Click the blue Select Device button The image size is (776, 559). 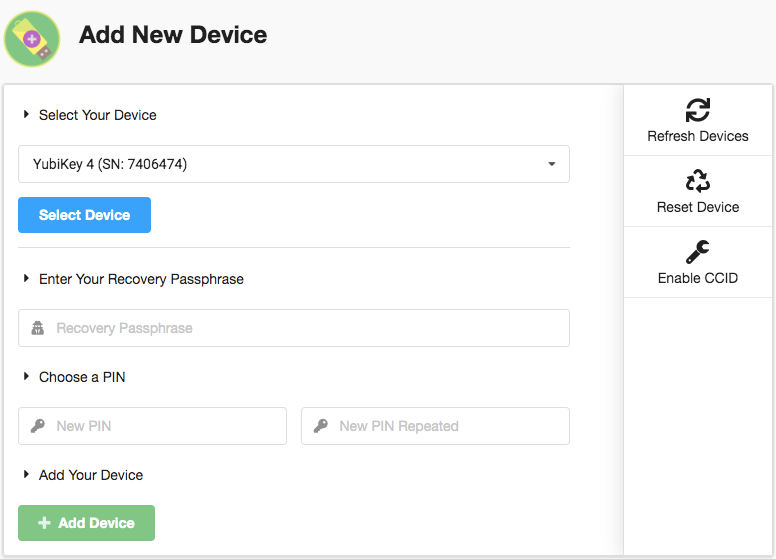point(85,215)
